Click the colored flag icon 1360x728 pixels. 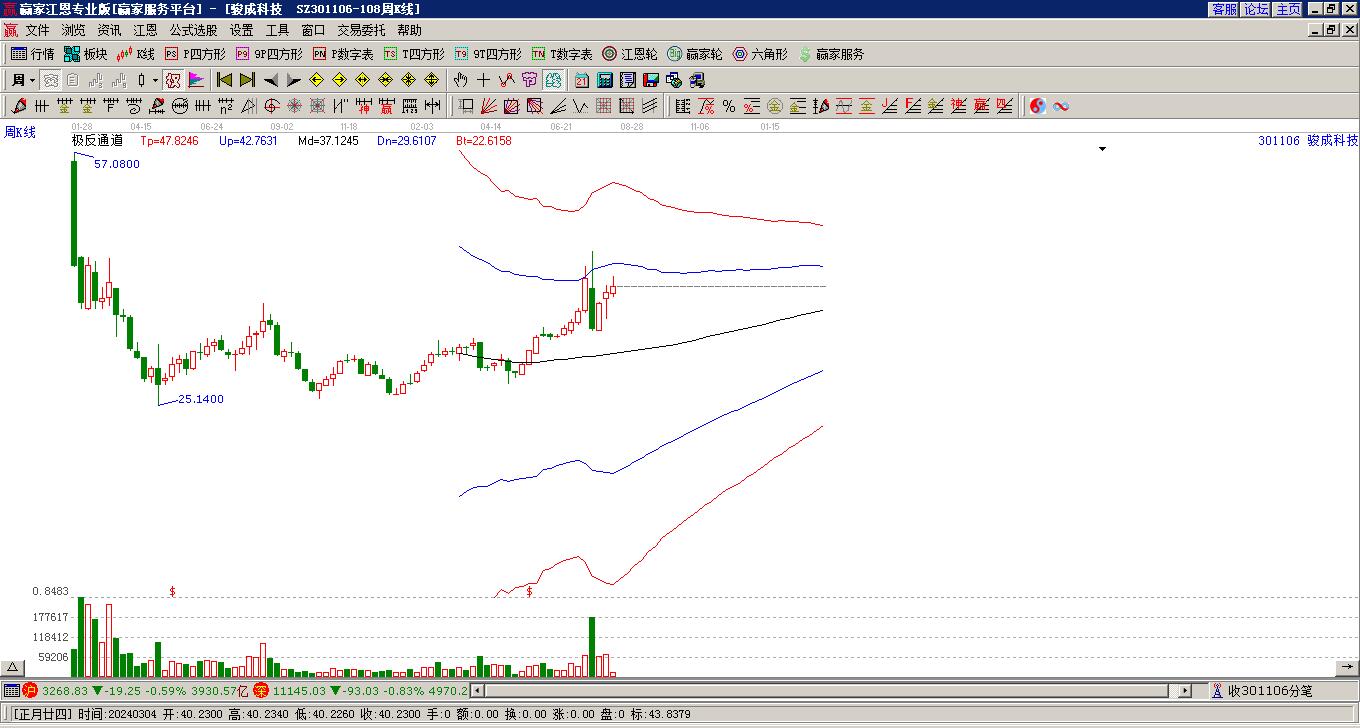click(x=196, y=80)
